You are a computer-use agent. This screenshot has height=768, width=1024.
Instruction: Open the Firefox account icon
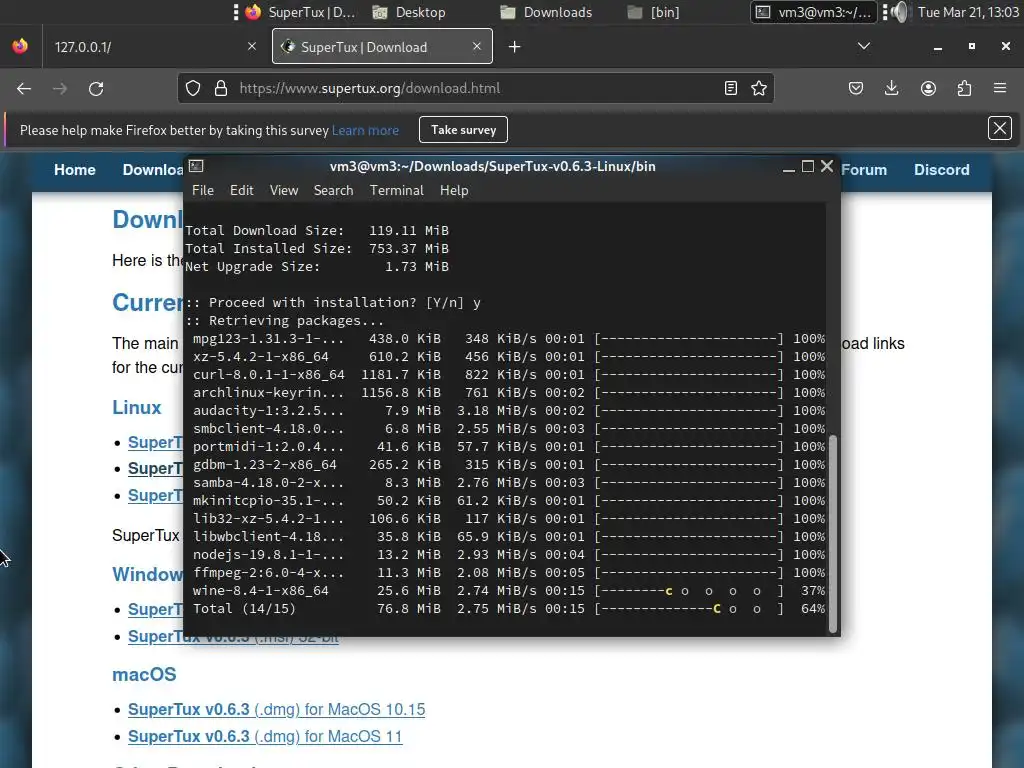pyautogui.click(x=928, y=88)
